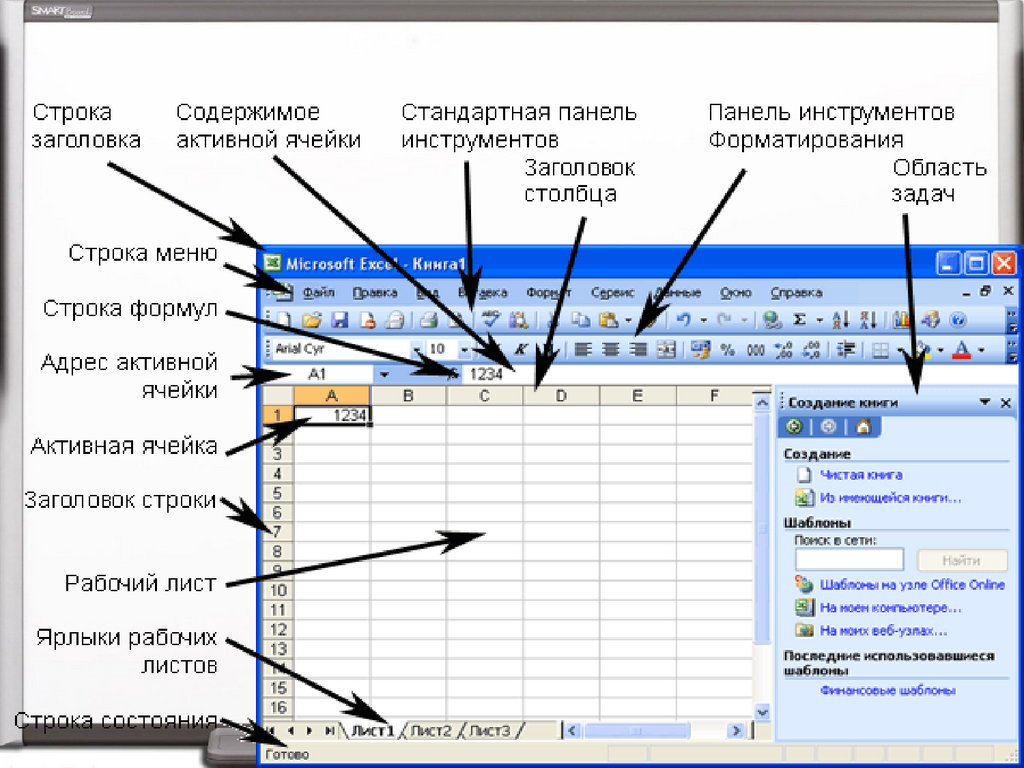Apply the 000 thousands separator format

756,350
